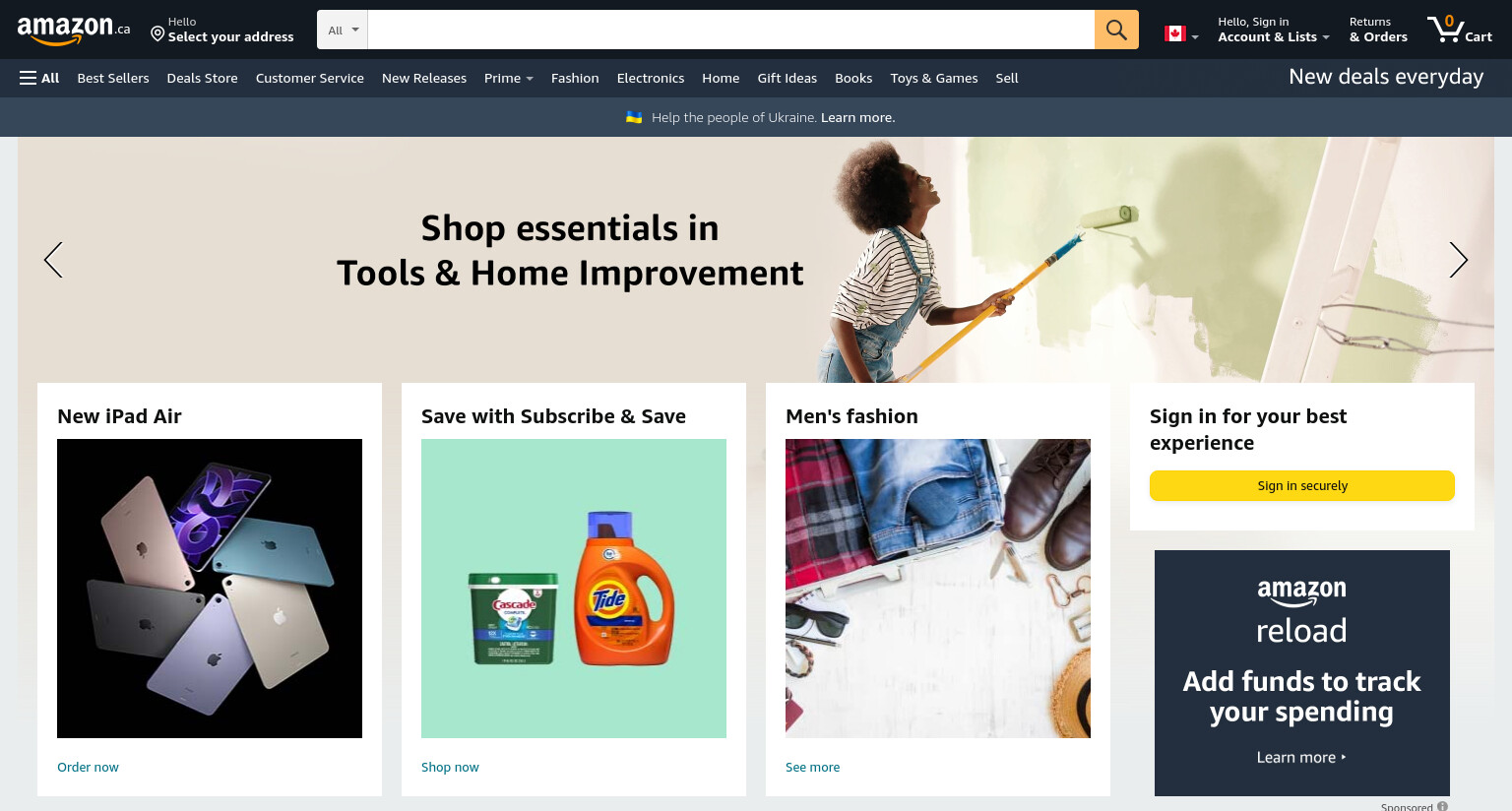Advance to next banner slide arrow
Image resolution: width=1512 pixels, height=811 pixels.
tap(1459, 260)
